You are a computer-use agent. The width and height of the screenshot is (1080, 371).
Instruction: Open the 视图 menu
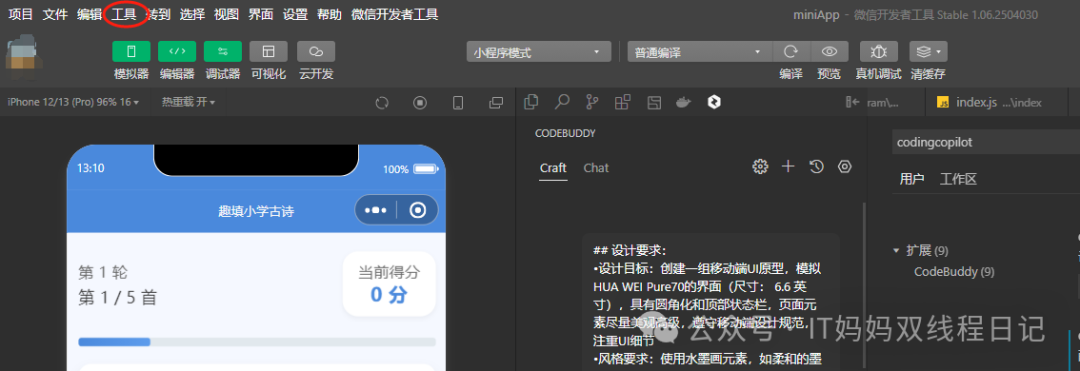point(227,14)
